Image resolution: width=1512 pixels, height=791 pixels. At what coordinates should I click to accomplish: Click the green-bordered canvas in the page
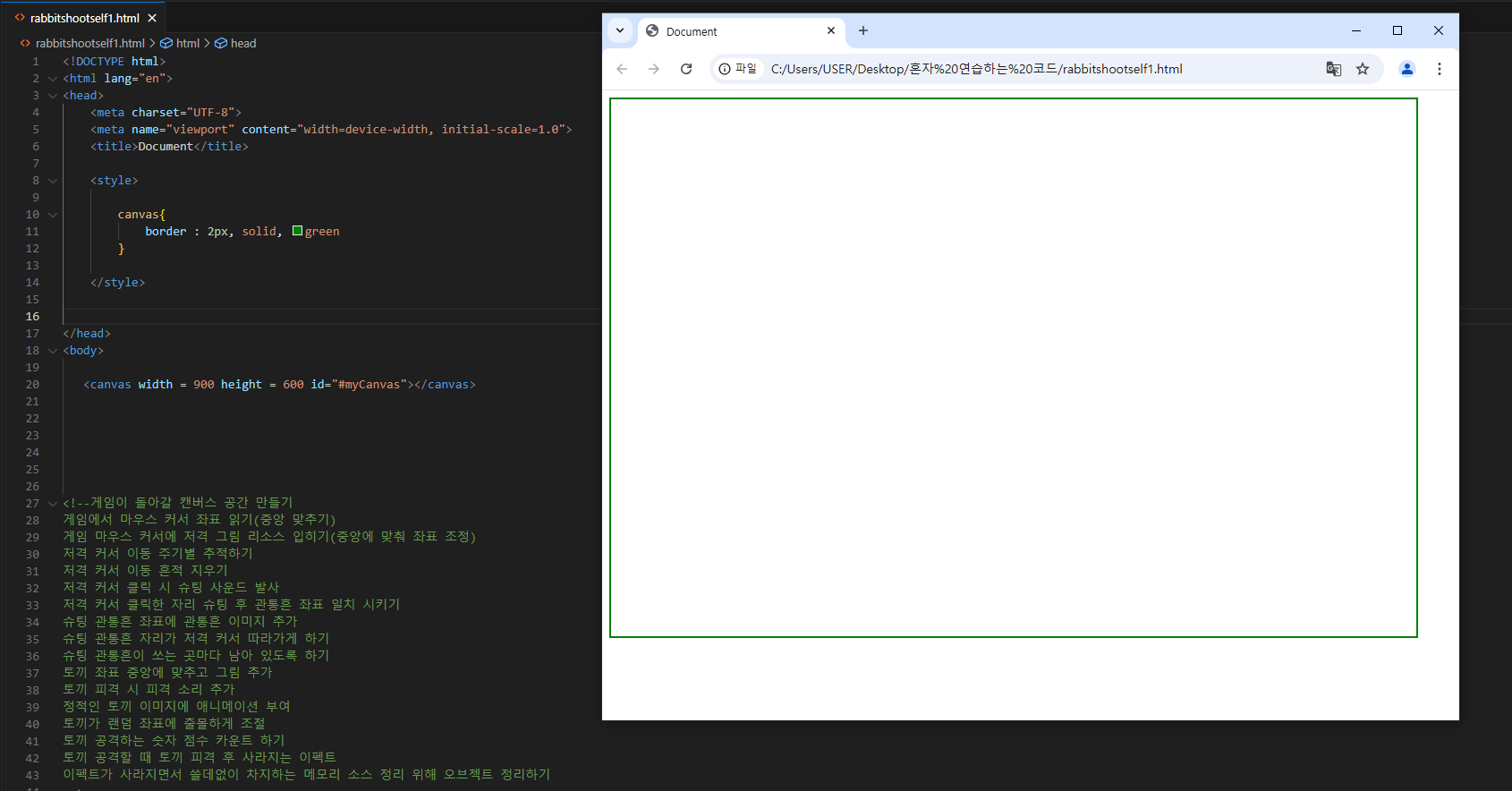pyautogui.click(x=1014, y=368)
